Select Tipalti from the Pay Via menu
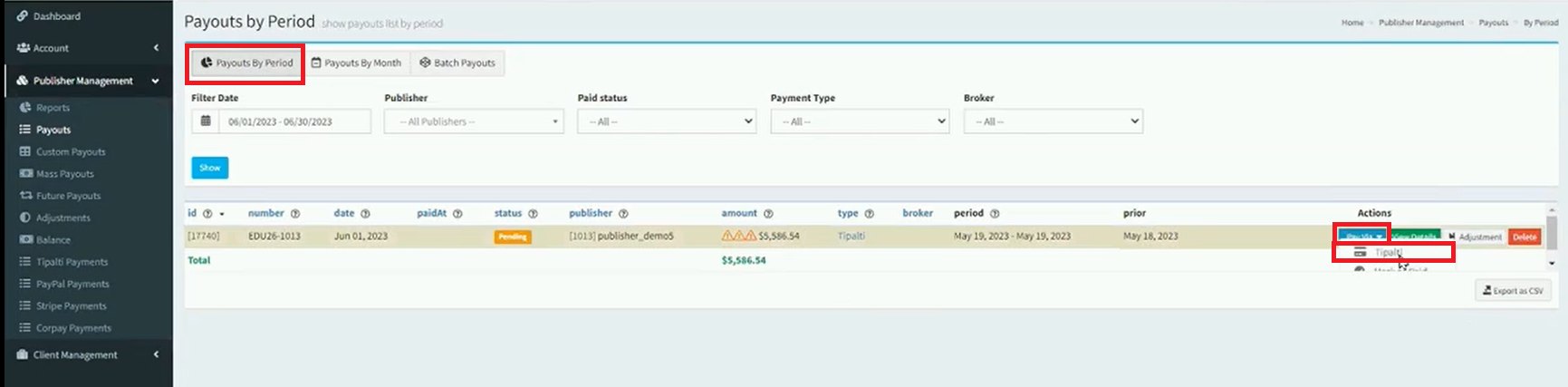 1388,253
